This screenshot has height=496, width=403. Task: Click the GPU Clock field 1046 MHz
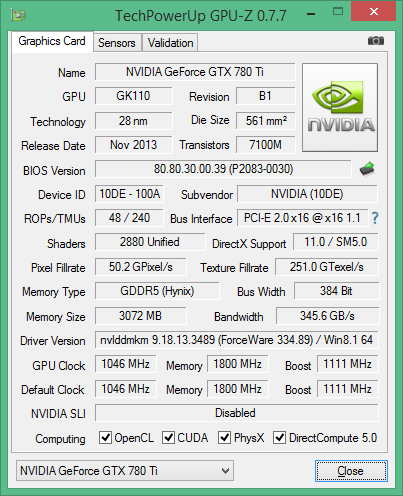[126, 364]
